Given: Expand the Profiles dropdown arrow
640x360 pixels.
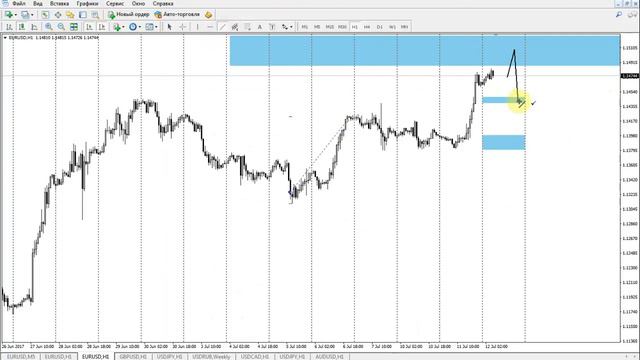Looking at the screenshot, I should pyautogui.click(x=32, y=15).
